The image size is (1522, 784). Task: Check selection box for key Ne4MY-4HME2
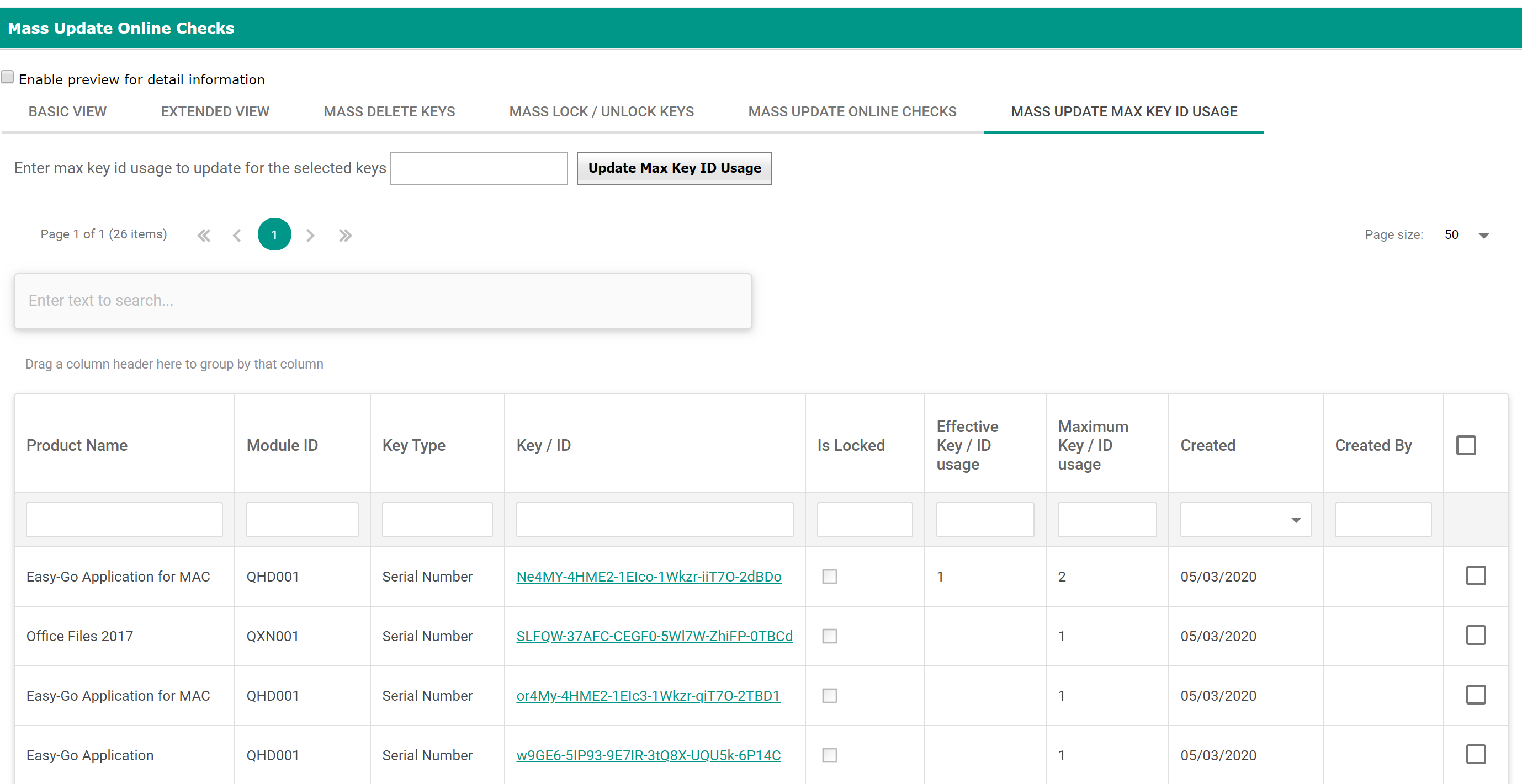(1475, 575)
